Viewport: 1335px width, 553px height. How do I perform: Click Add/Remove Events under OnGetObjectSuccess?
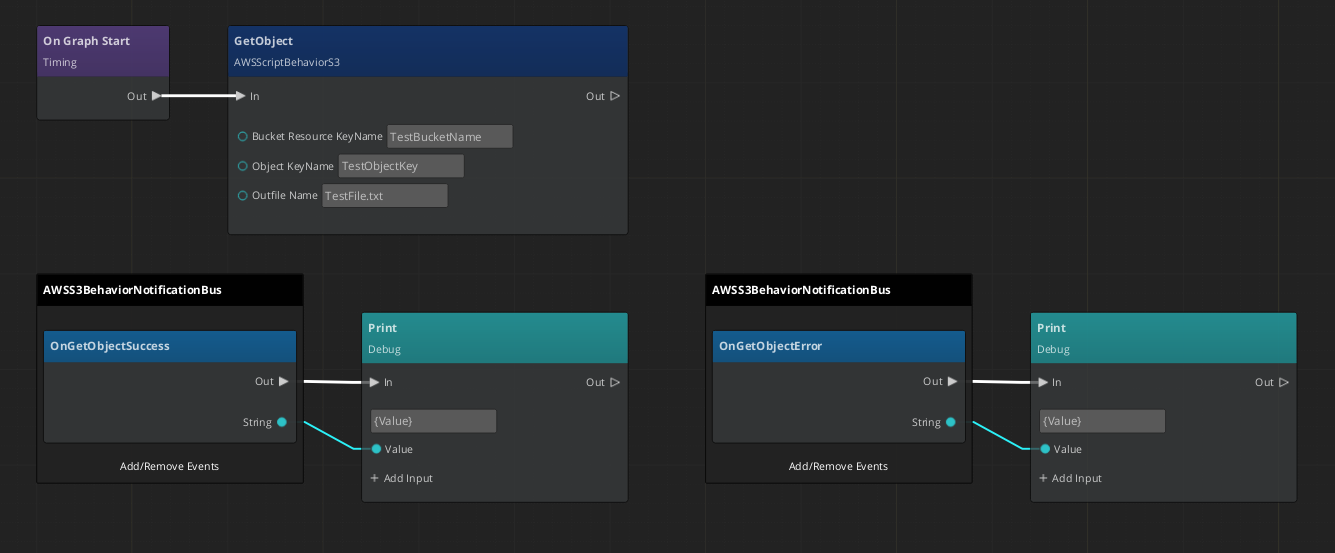point(169,466)
